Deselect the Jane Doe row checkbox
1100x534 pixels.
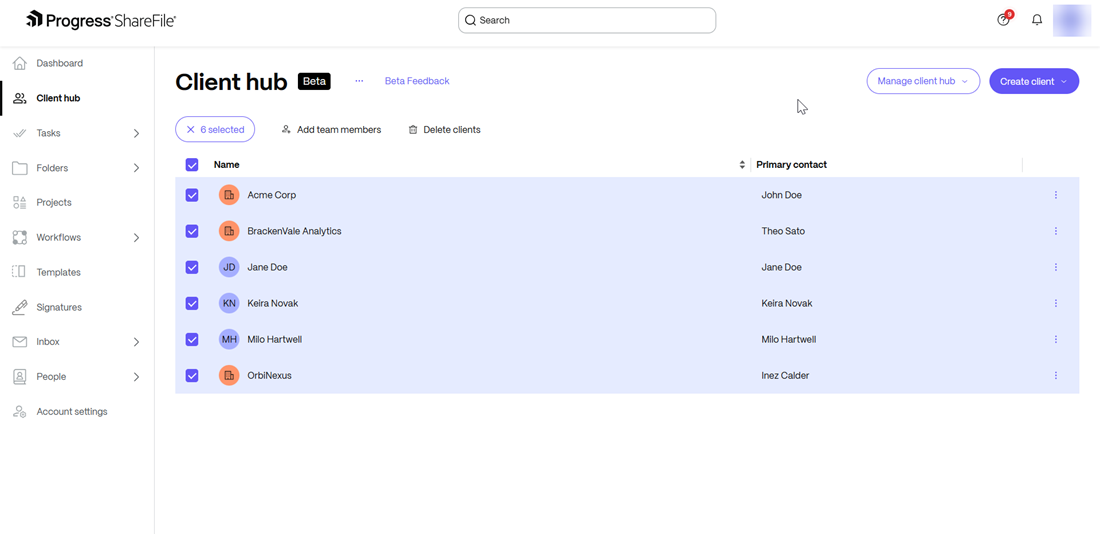pos(192,267)
